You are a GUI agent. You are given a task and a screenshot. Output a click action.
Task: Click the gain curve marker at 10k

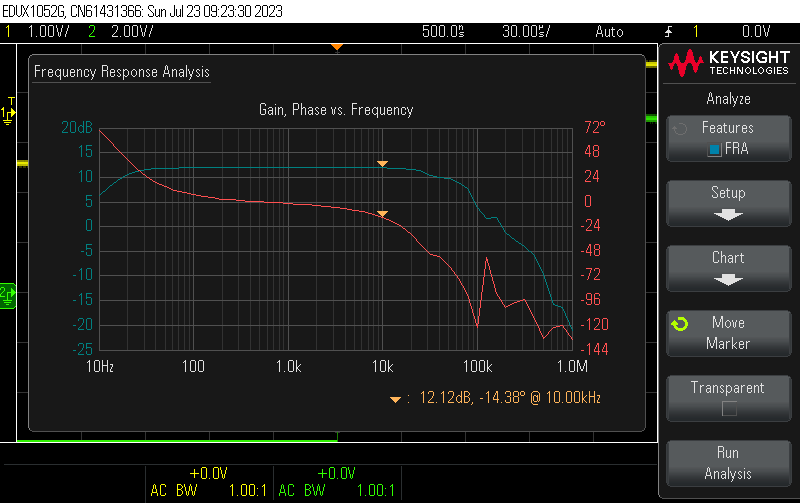(x=382, y=163)
